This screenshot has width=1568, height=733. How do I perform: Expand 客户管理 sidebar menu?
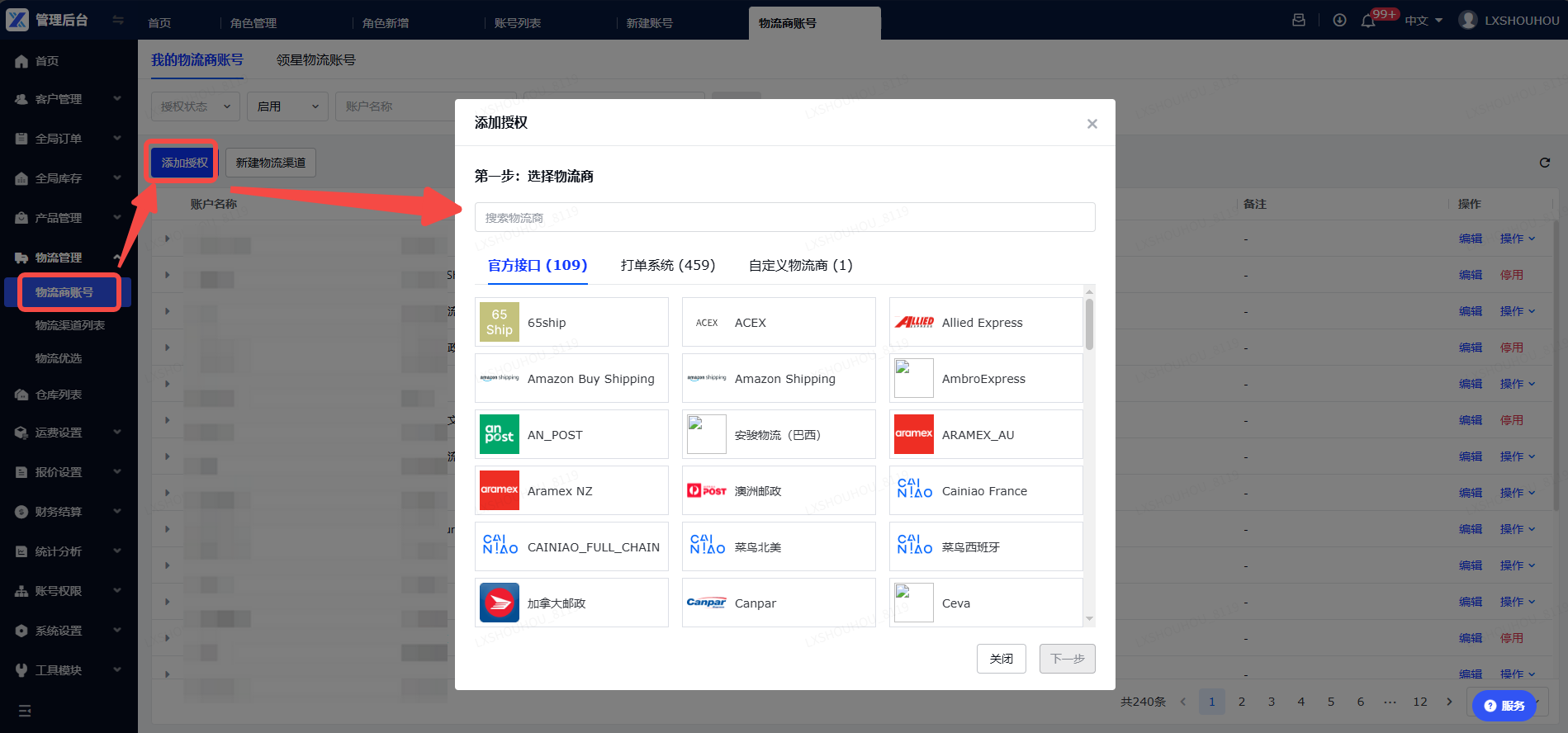tap(69, 99)
